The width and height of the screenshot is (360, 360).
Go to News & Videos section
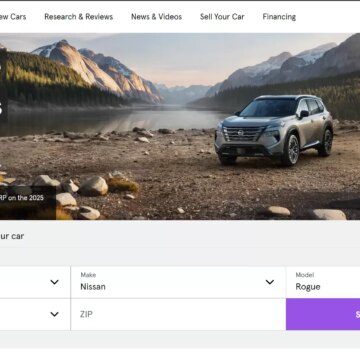tap(156, 17)
